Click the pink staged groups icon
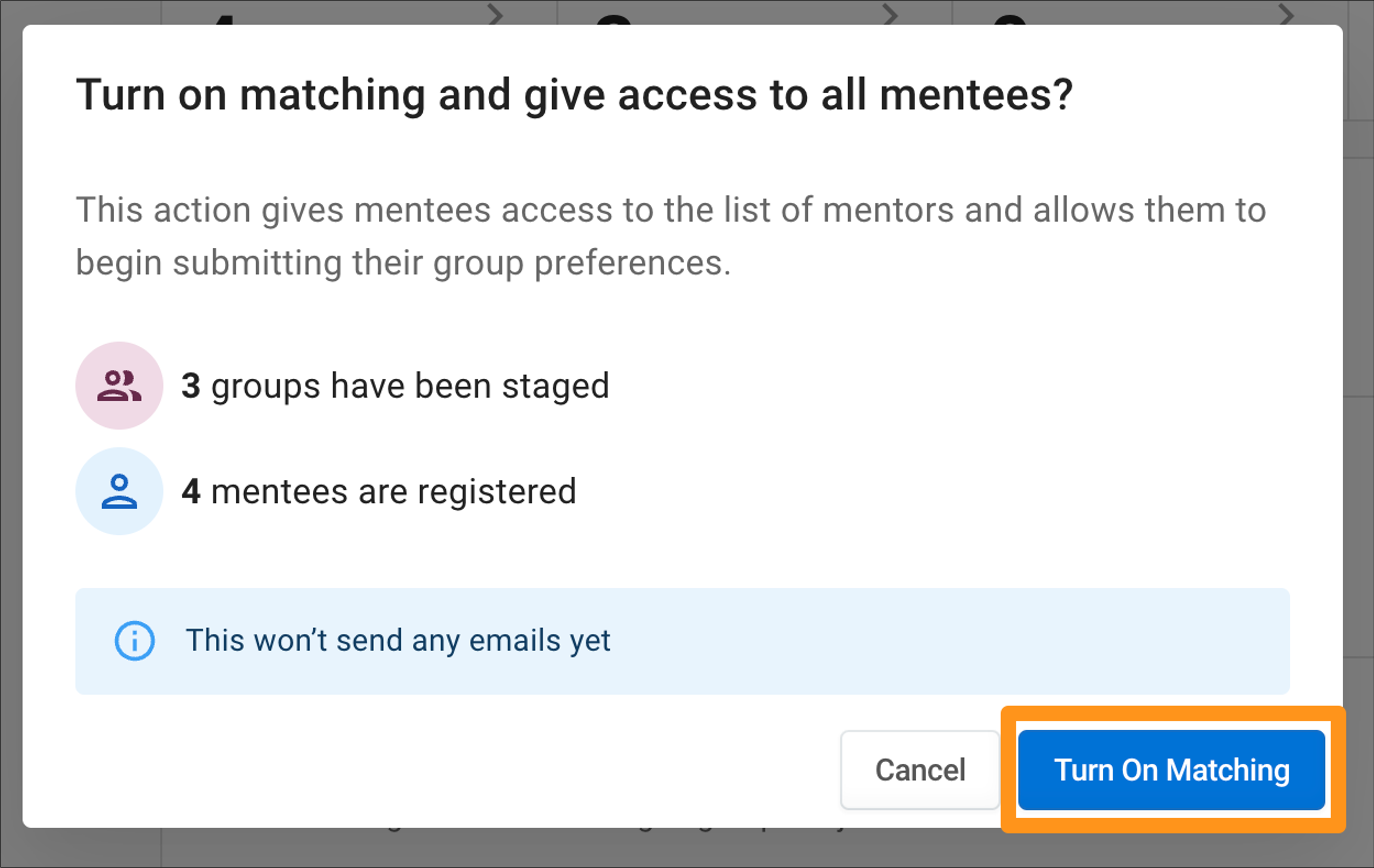 tap(119, 385)
